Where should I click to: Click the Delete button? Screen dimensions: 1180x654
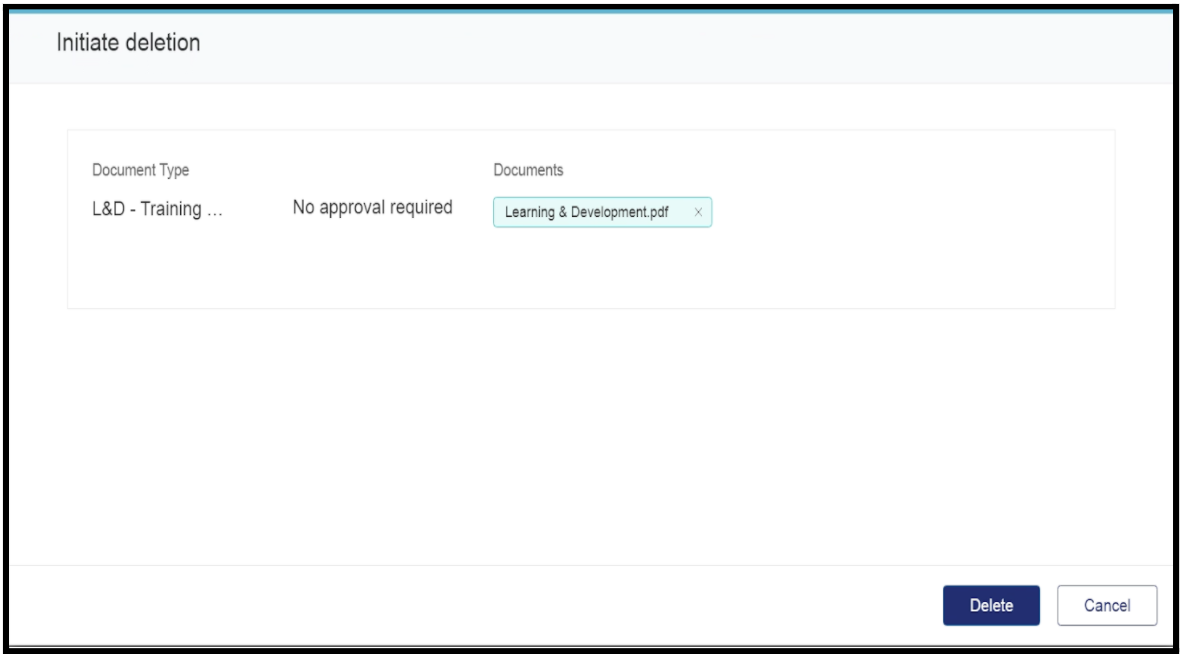991,605
